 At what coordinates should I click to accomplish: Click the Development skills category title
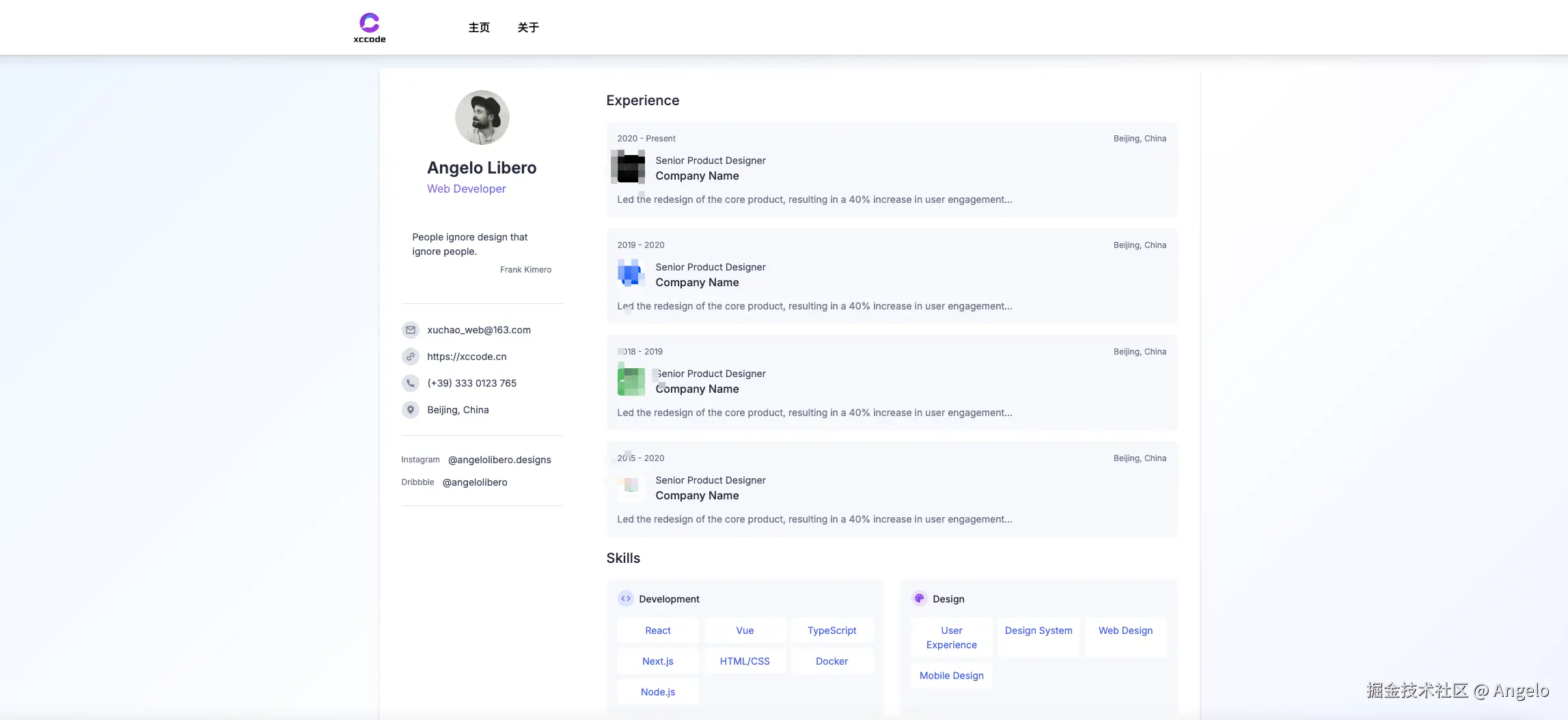[670, 599]
